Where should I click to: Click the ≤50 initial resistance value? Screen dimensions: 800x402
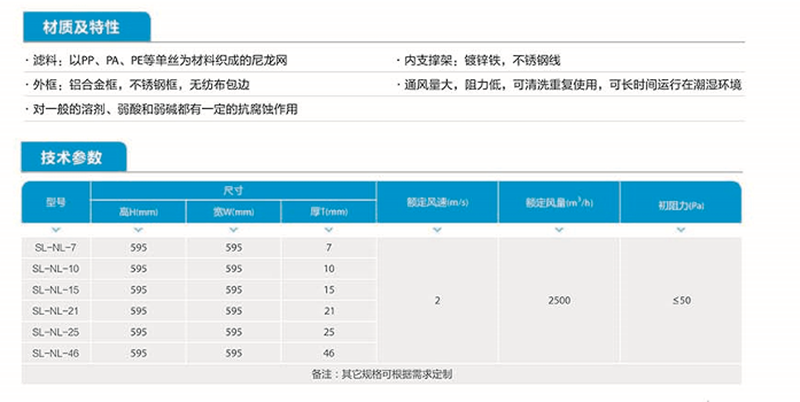681,300
